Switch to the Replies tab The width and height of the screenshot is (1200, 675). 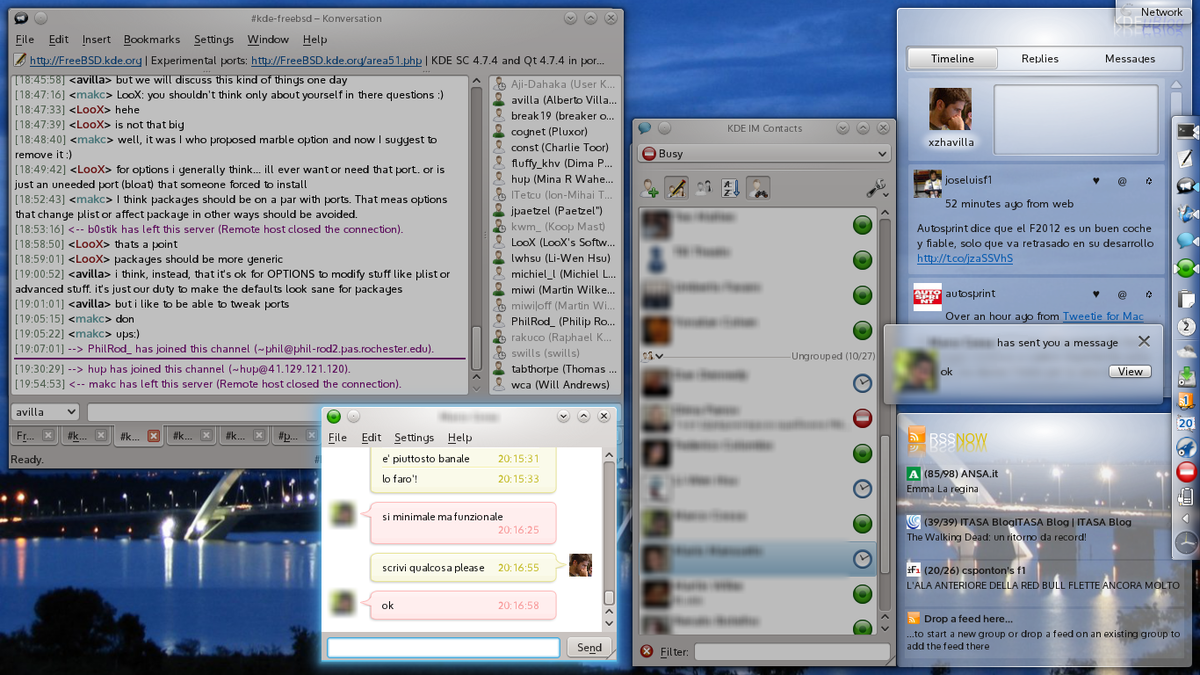pos(1040,59)
